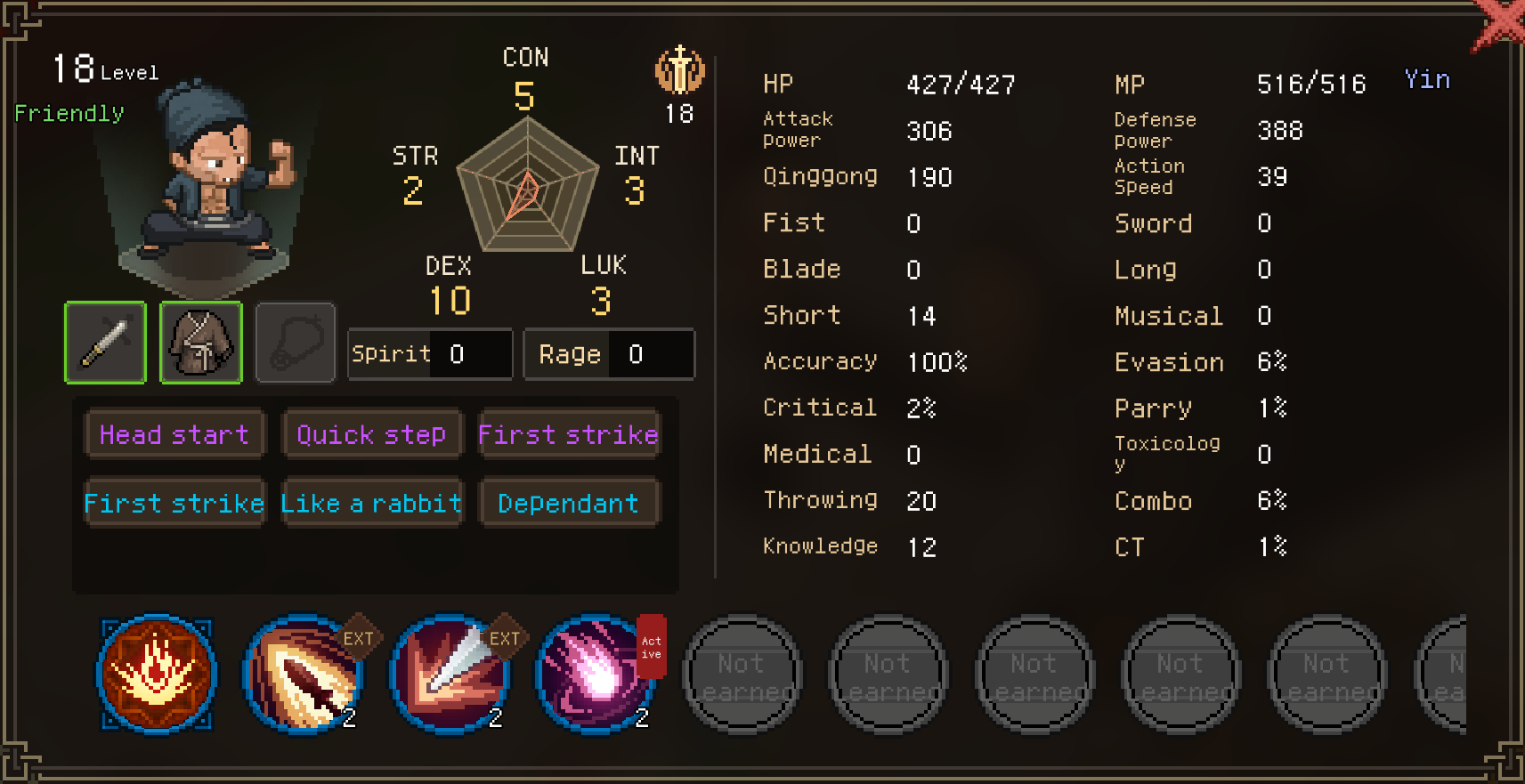1525x784 pixels.
Task: Click the cyan First strike trait
Action: 174,503
